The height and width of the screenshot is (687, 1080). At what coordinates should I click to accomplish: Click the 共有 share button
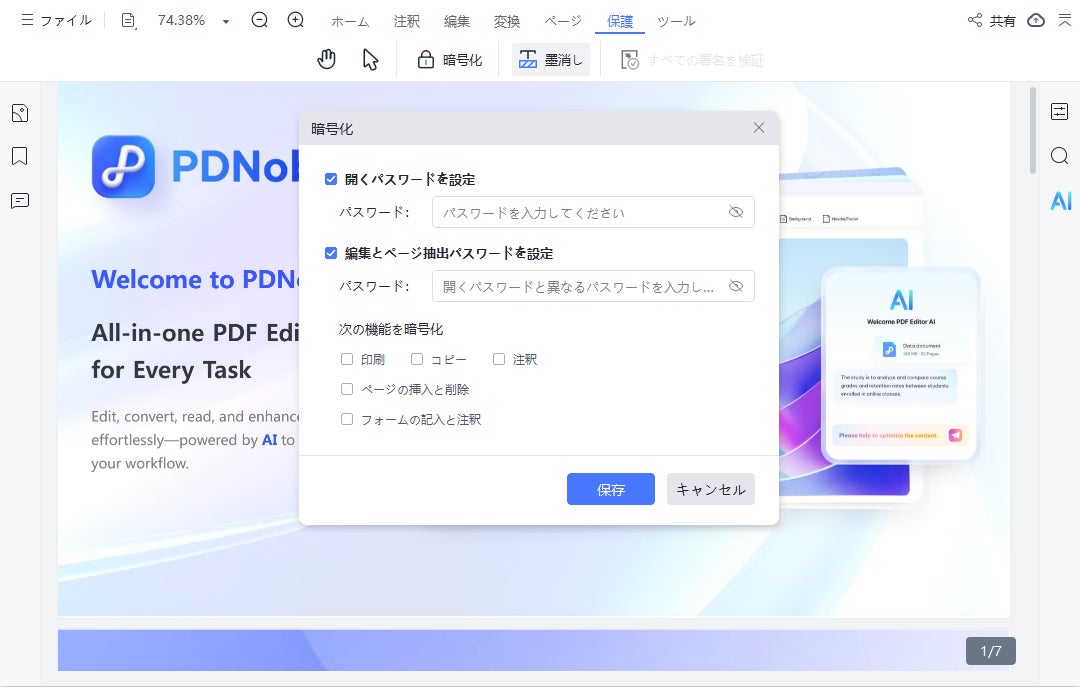(991, 21)
